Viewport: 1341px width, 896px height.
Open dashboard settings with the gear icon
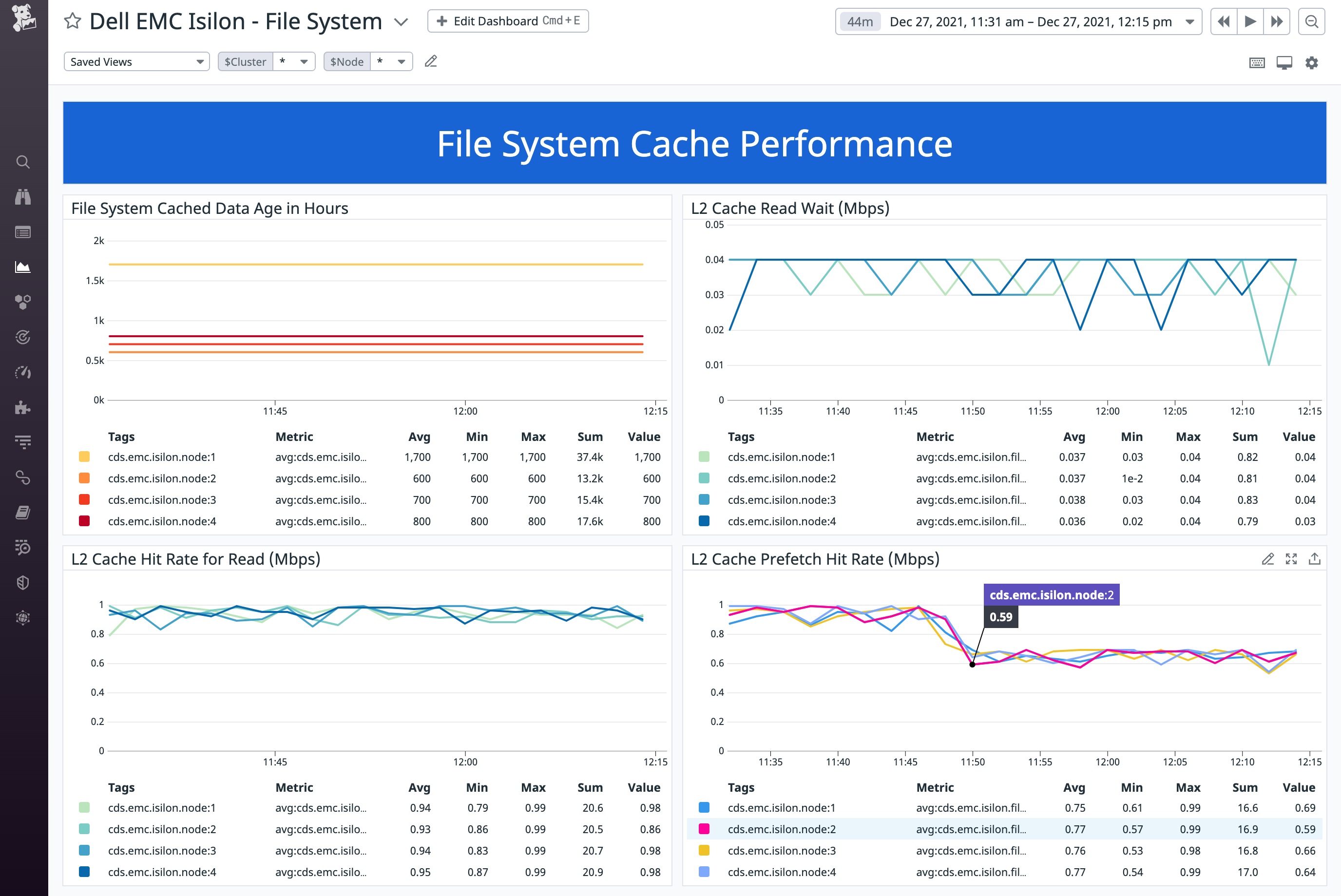point(1312,62)
